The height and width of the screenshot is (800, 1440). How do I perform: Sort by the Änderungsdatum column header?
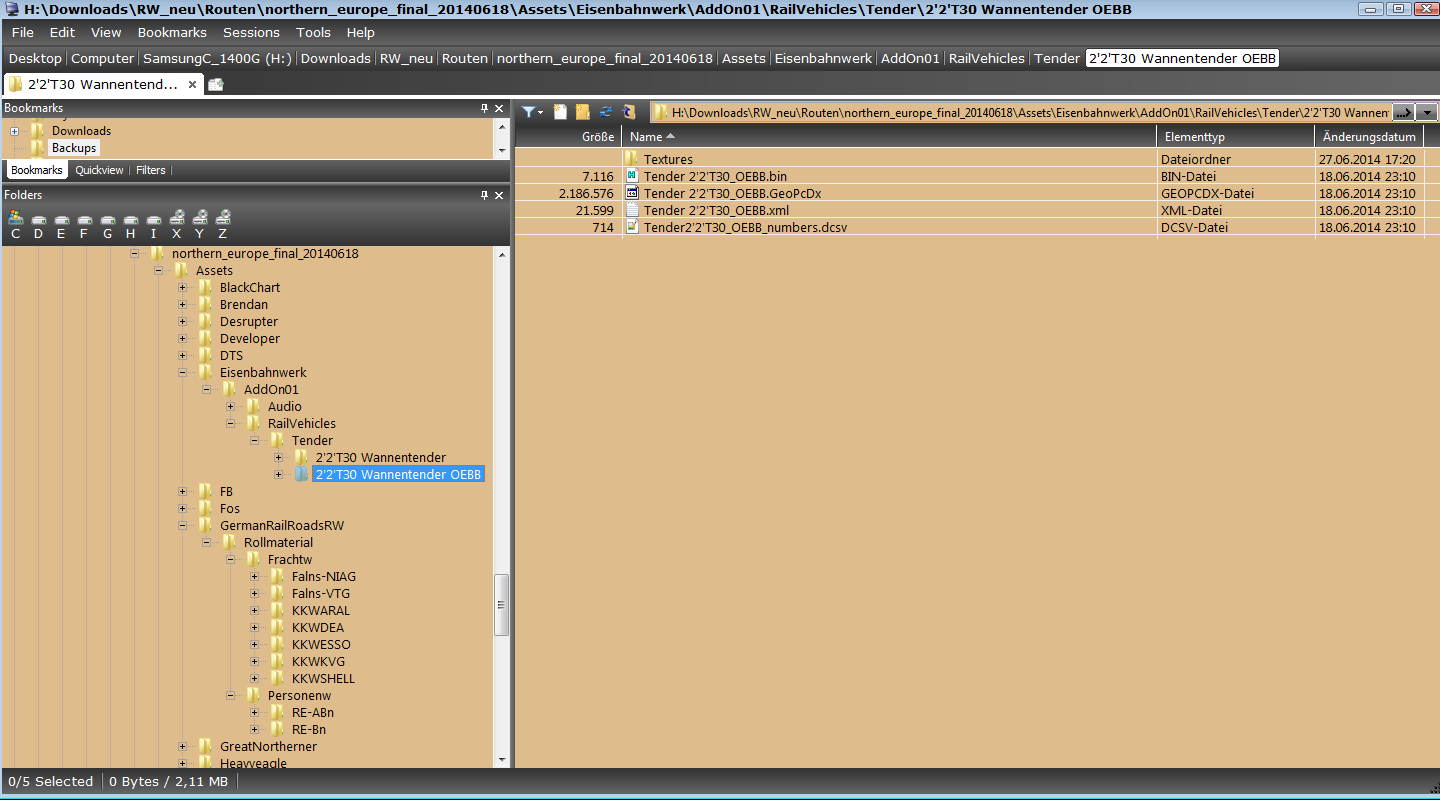point(1368,136)
